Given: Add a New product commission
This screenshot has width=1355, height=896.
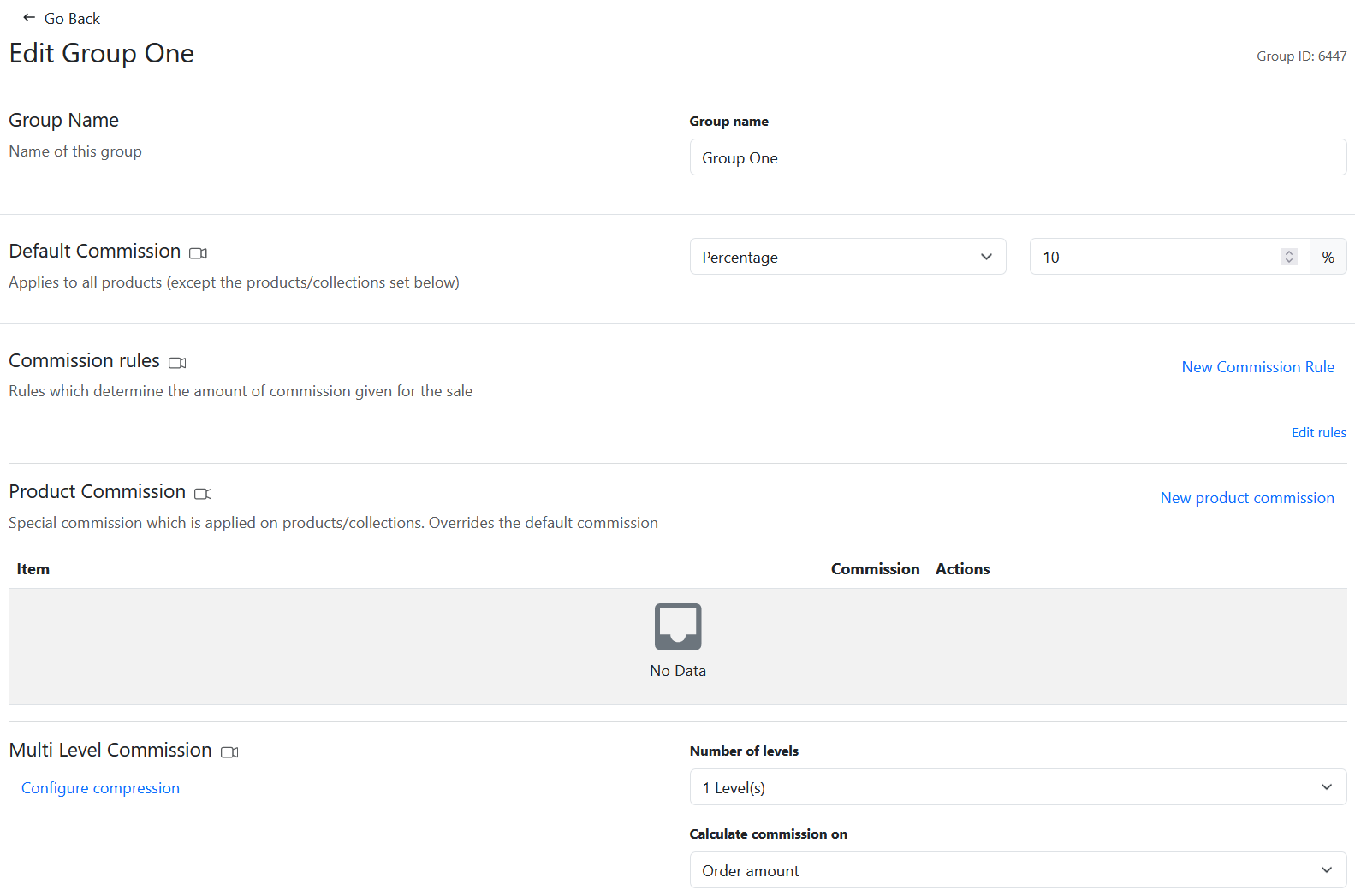Looking at the screenshot, I should tap(1246, 498).
